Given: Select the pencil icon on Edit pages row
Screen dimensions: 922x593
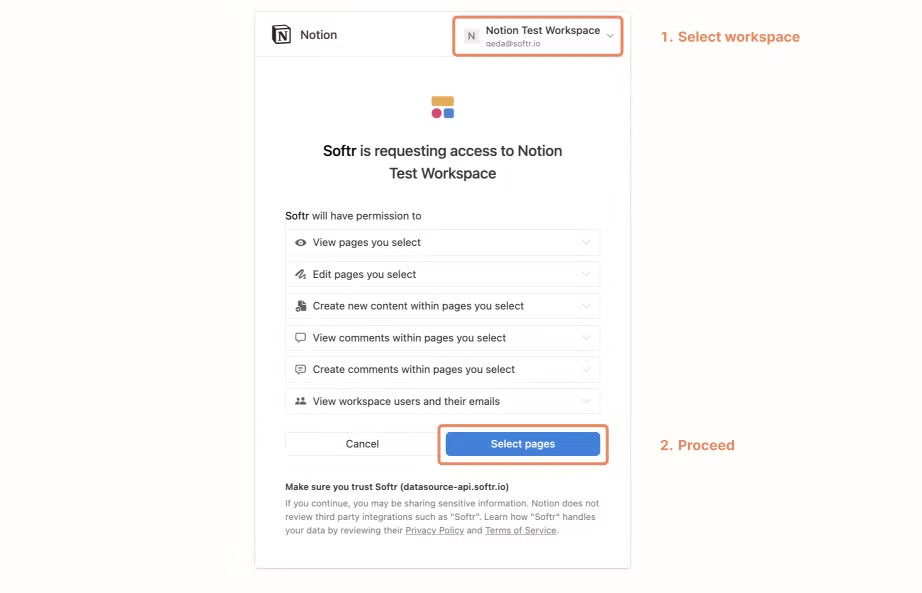Looking at the screenshot, I should click(300, 274).
